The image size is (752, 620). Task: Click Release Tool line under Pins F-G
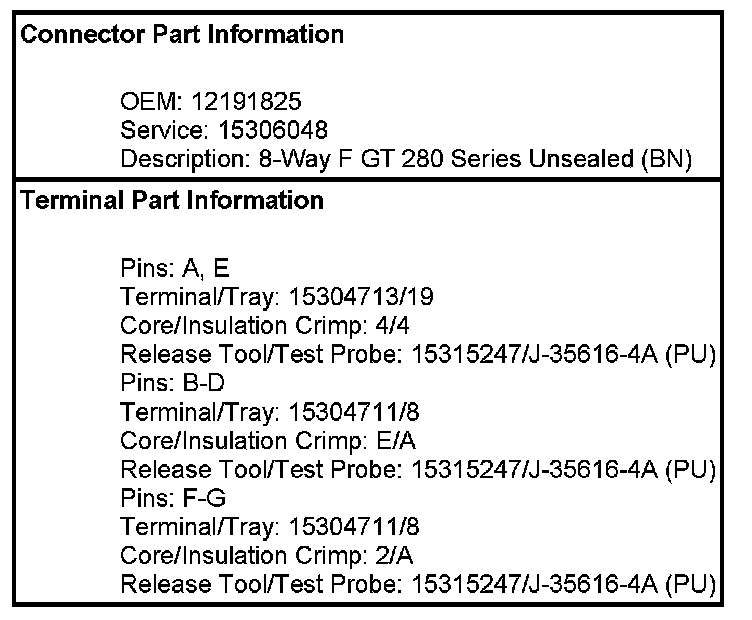coord(417,584)
